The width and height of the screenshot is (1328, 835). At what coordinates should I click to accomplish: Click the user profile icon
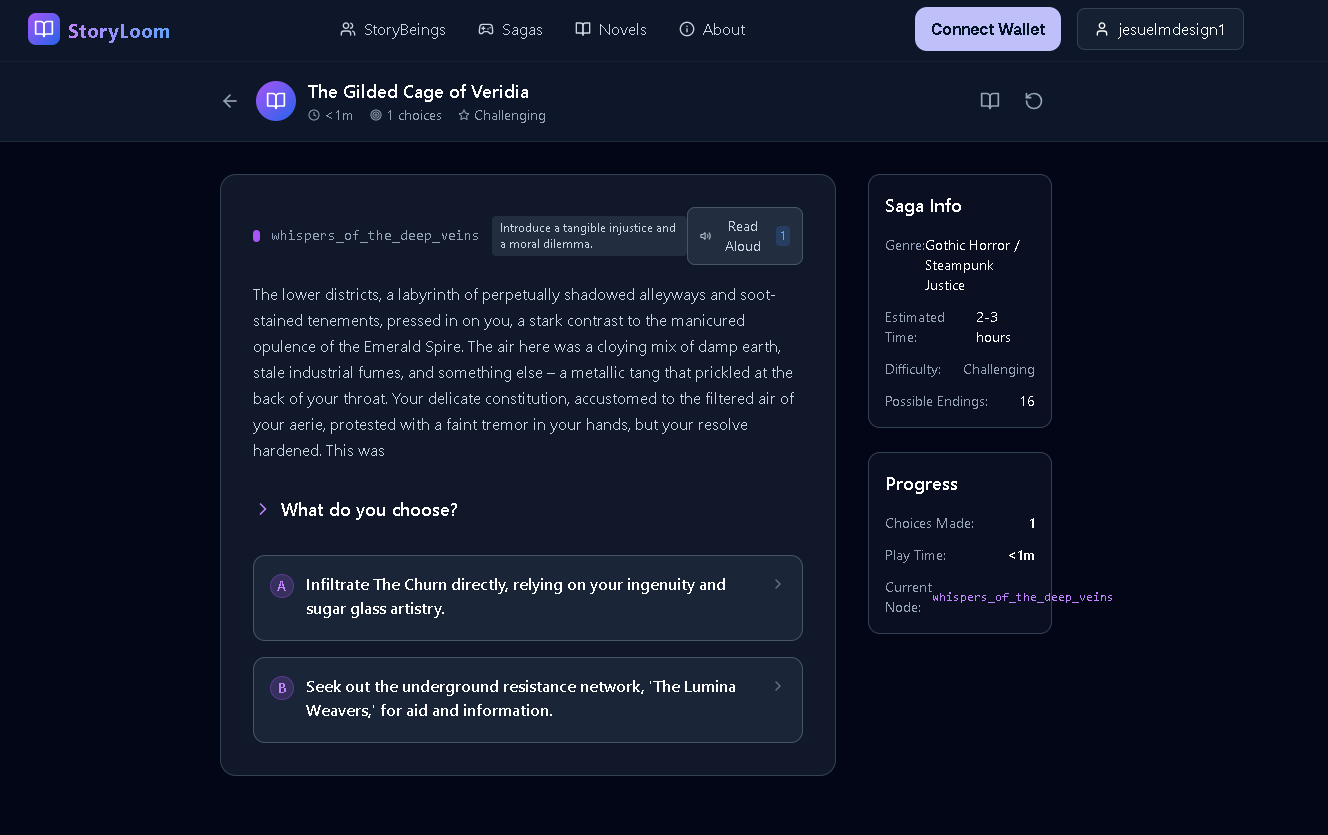click(1102, 29)
